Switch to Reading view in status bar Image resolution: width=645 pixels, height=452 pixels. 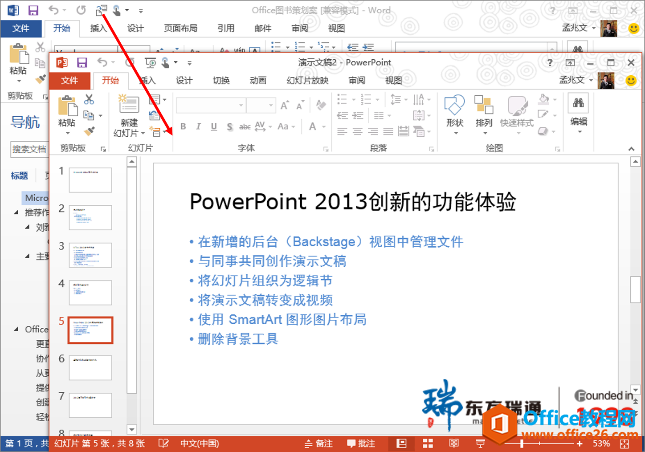[x=454, y=443]
